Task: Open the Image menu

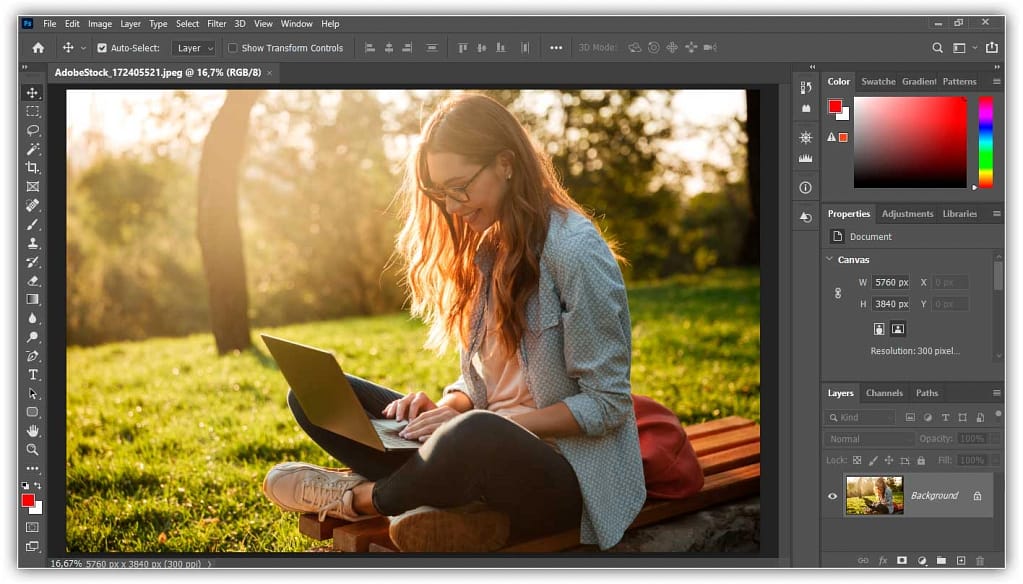Action: (x=100, y=23)
